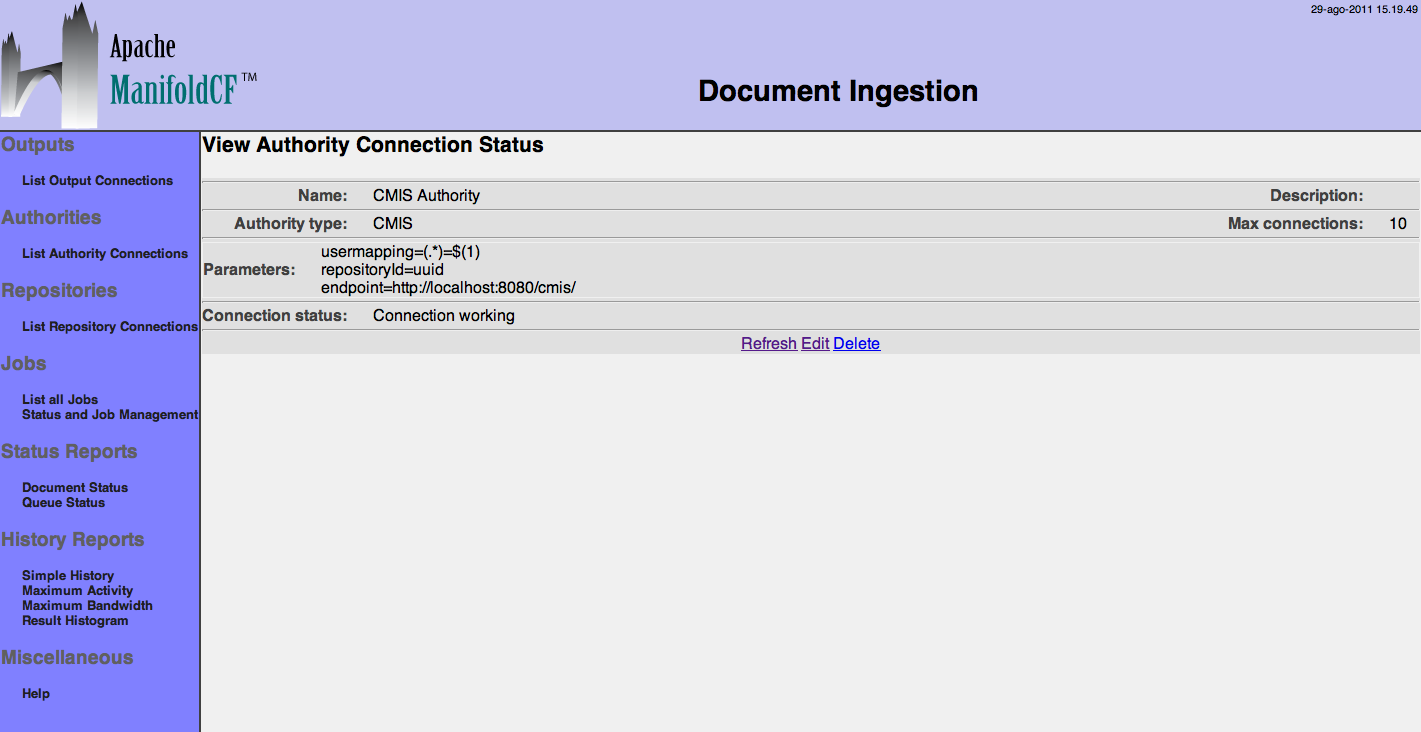Open List Output Connections
Viewport: 1421px width, 732px height.
(x=97, y=181)
